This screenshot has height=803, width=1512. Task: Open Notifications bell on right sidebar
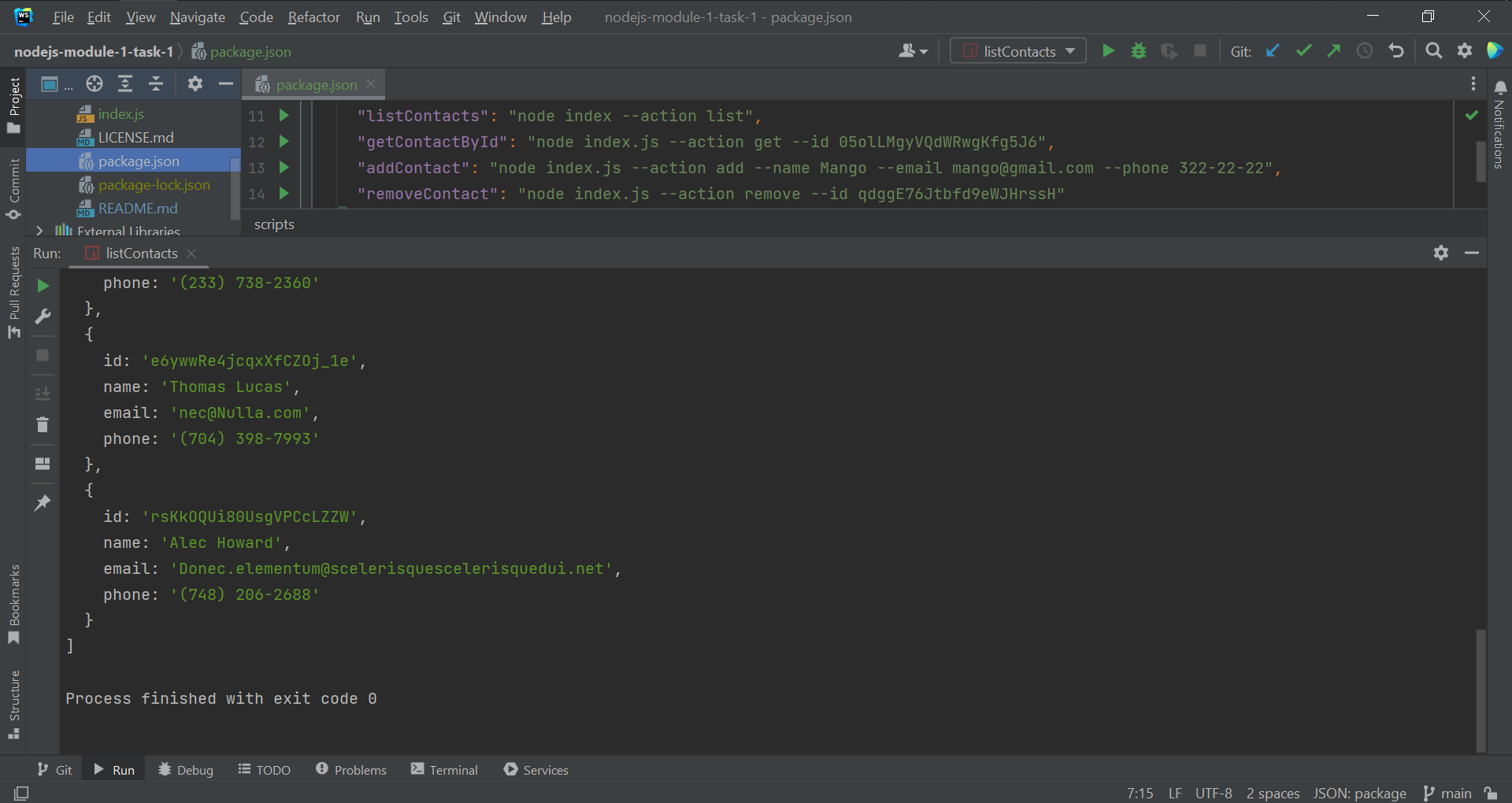click(x=1500, y=87)
